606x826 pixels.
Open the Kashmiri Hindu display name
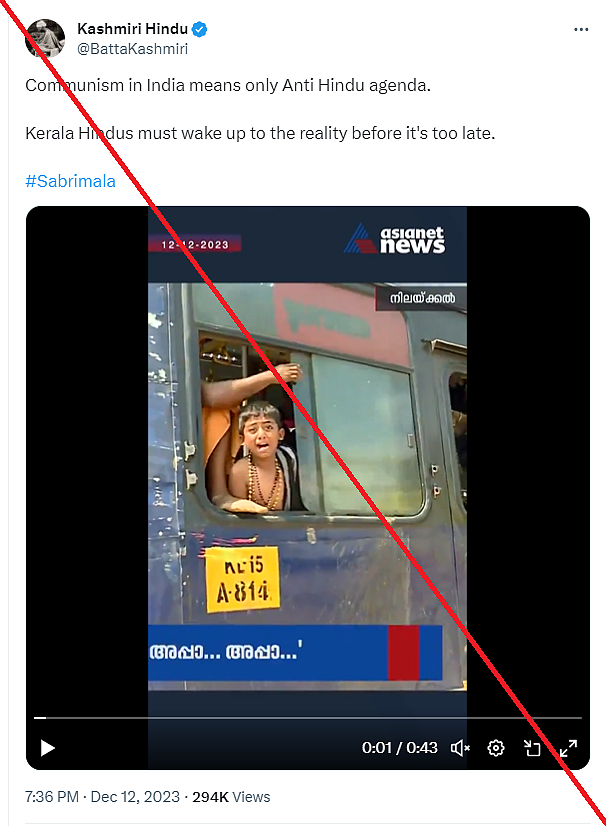[132, 28]
